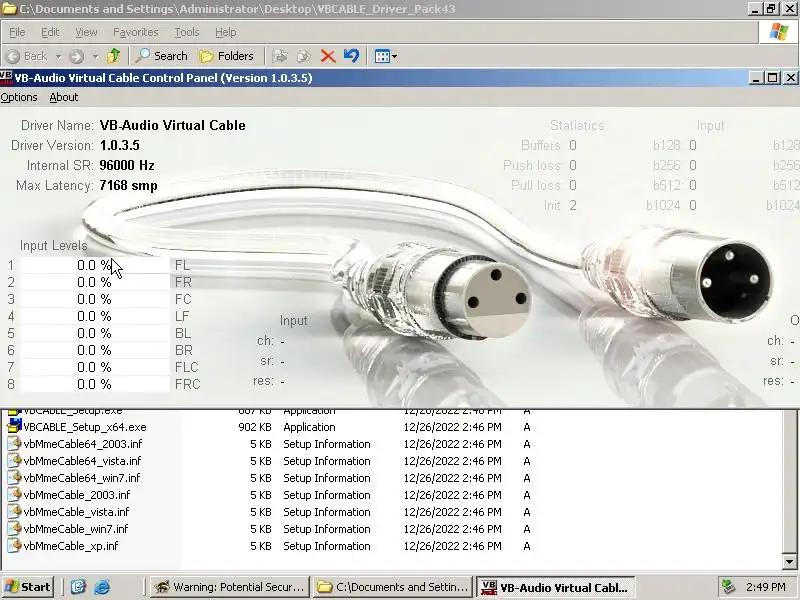This screenshot has height=600, width=800.
Task: Switch to C:\Documents and Settings taskbar button
Action: point(393,587)
